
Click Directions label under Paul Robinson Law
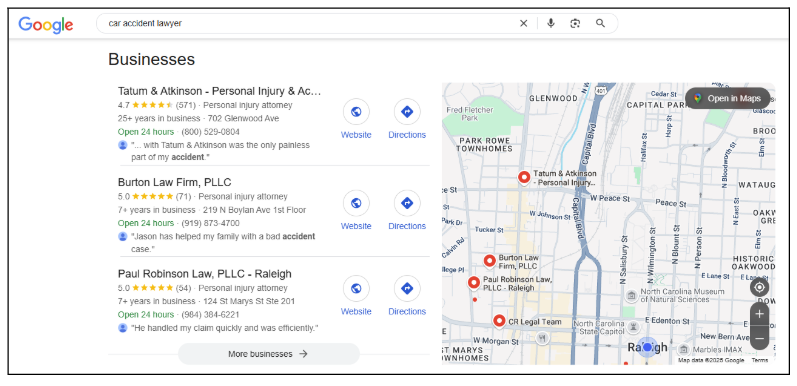coord(407,311)
